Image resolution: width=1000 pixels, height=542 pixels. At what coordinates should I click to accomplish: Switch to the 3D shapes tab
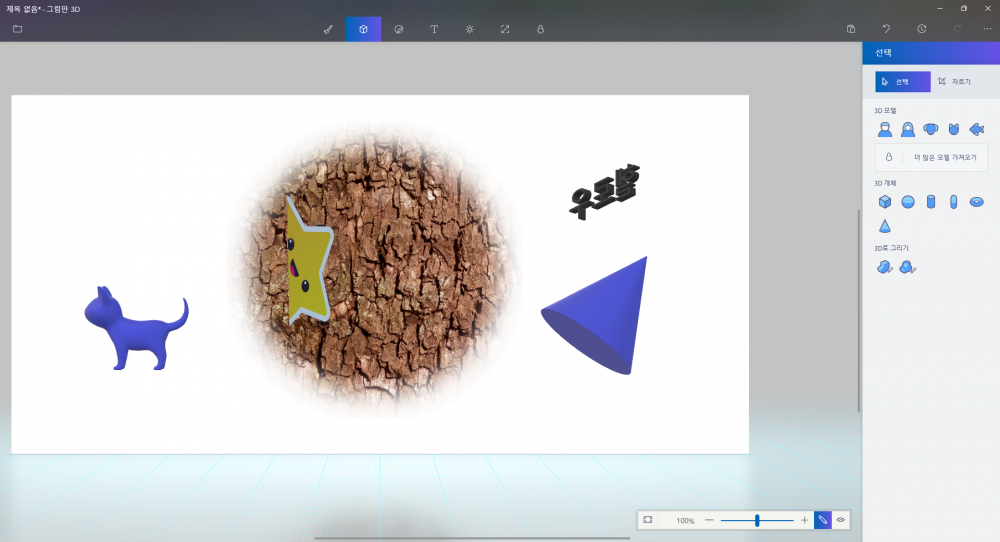(x=363, y=29)
